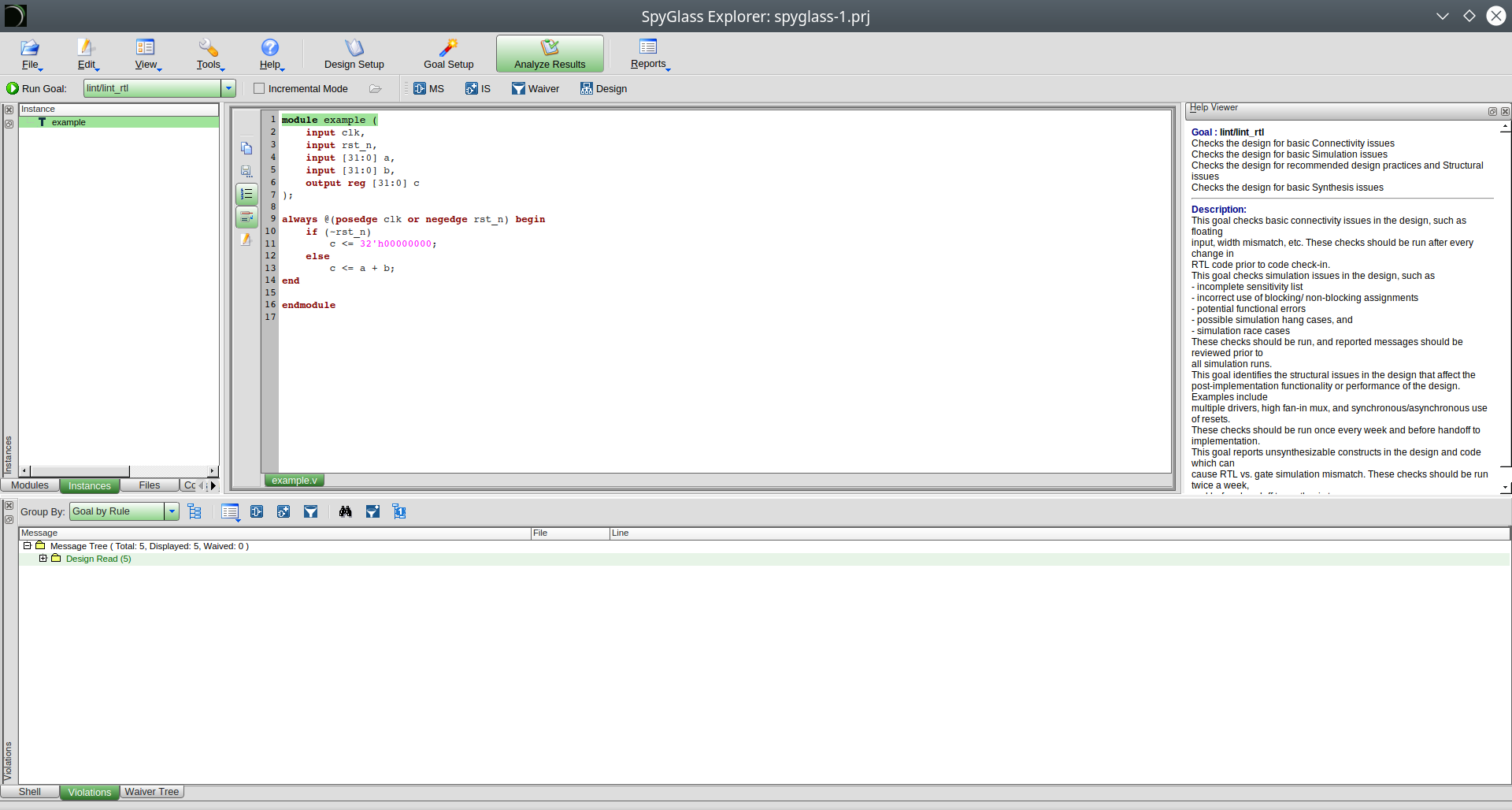This screenshot has height=810, width=1512.
Task: Click the Instance column header
Action: [119, 110]
